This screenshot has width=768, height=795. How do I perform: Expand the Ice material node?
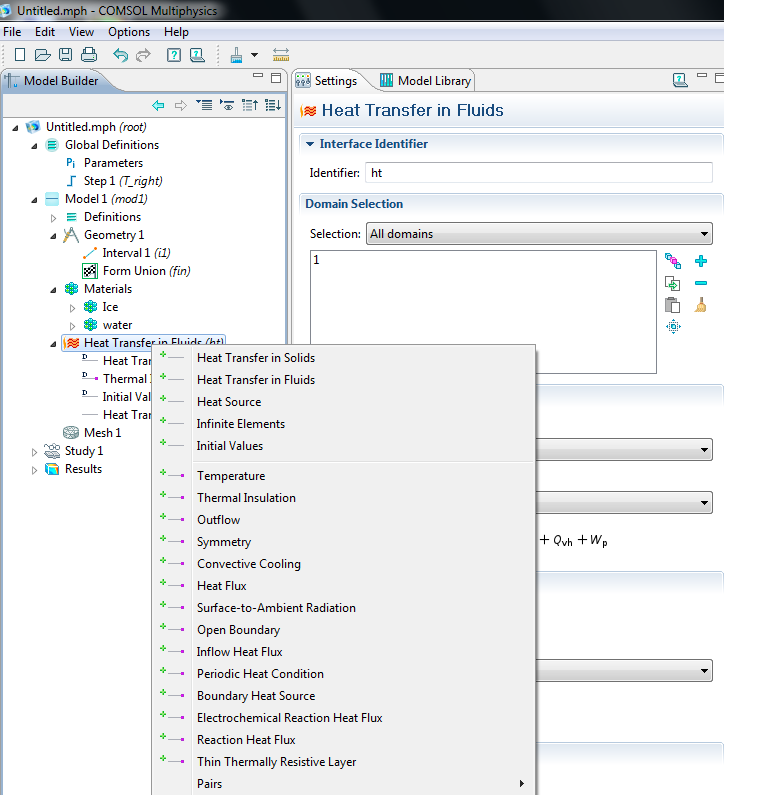click(72, 307)
